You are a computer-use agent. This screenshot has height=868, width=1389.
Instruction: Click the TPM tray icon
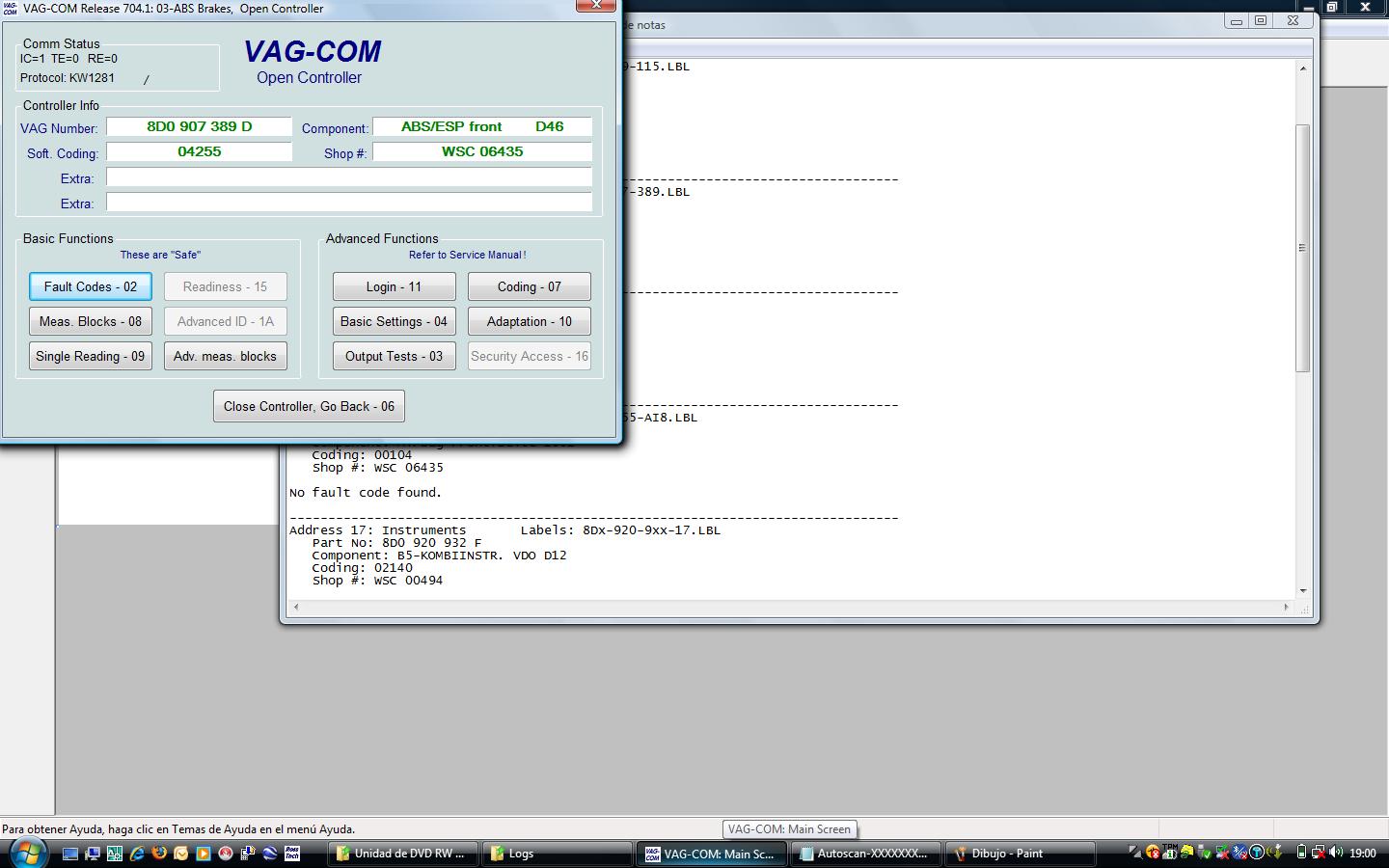tap(1169, 853)
